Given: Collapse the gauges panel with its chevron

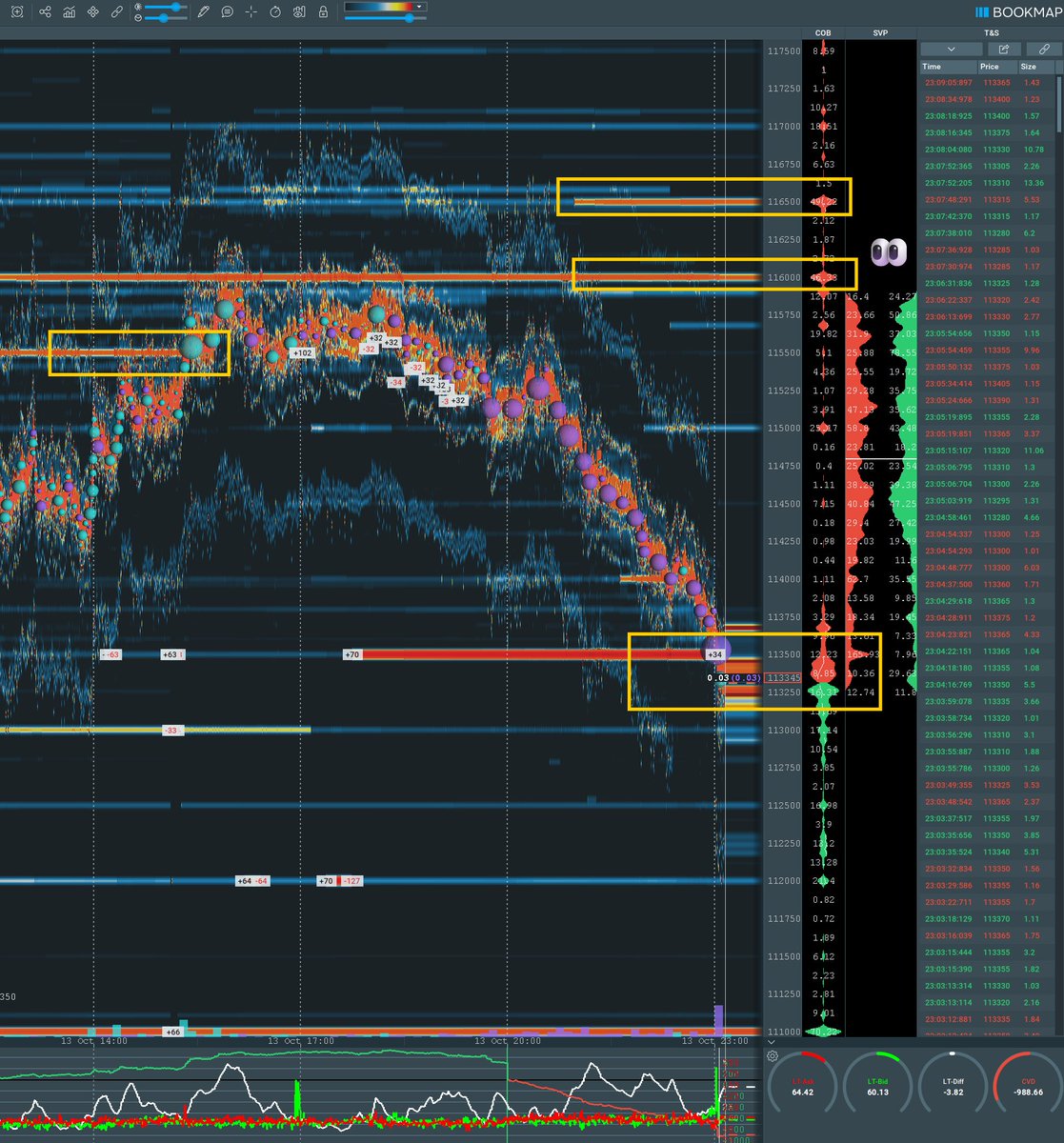Looking at the screenshot, I should (772, 1042).
